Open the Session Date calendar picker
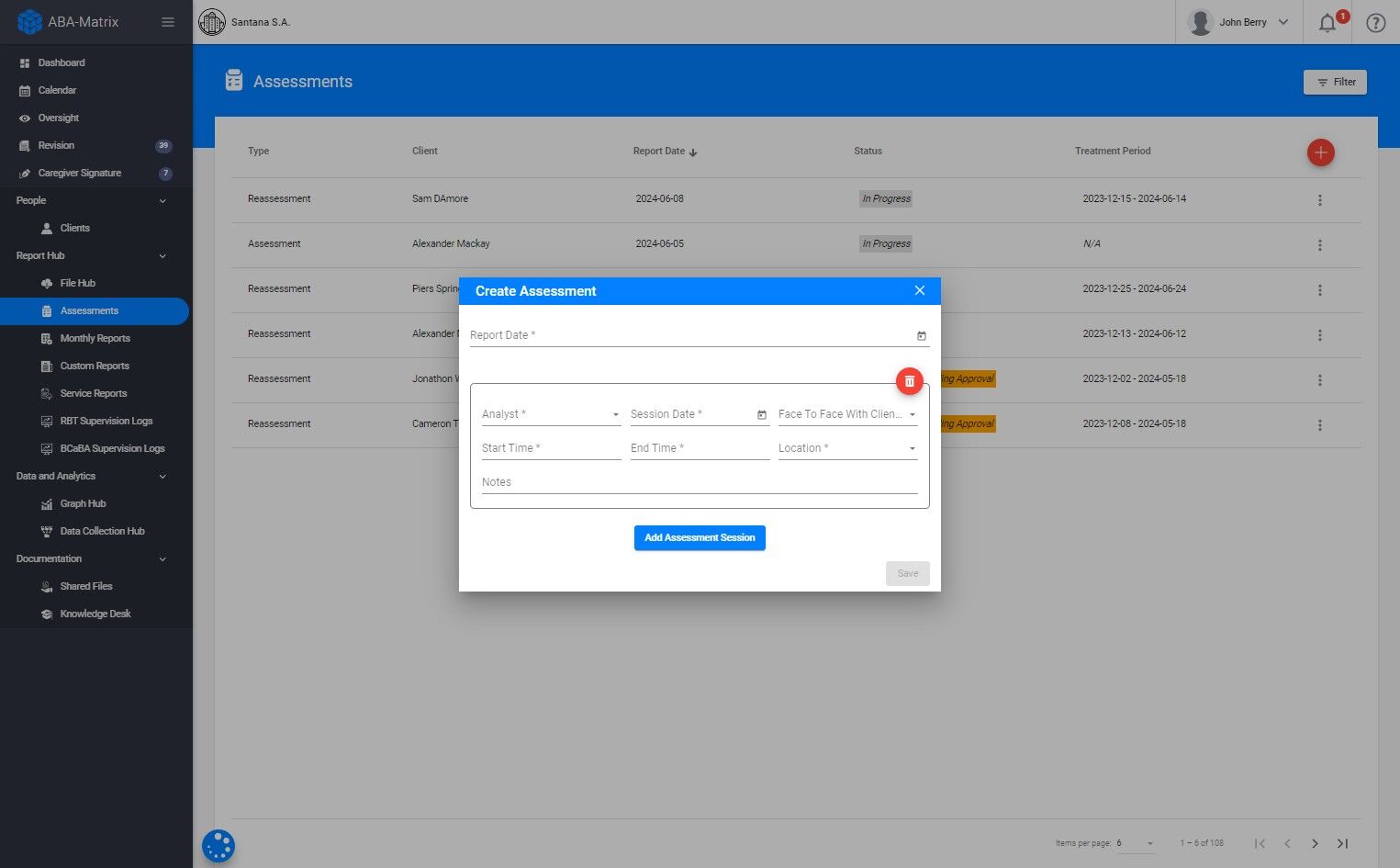Viewport: 1400px width, 868px height. pyautogui.click(x=761, y=415)
